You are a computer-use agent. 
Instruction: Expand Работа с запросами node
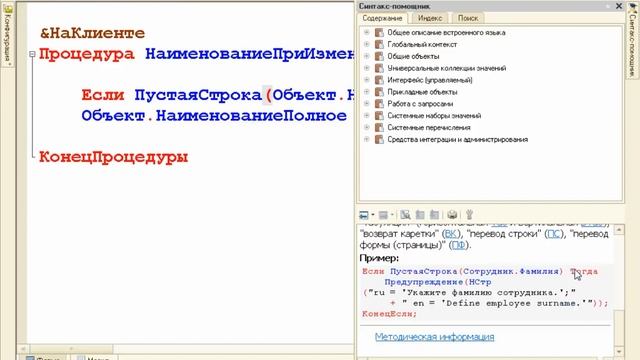click(x=367, y=104)
